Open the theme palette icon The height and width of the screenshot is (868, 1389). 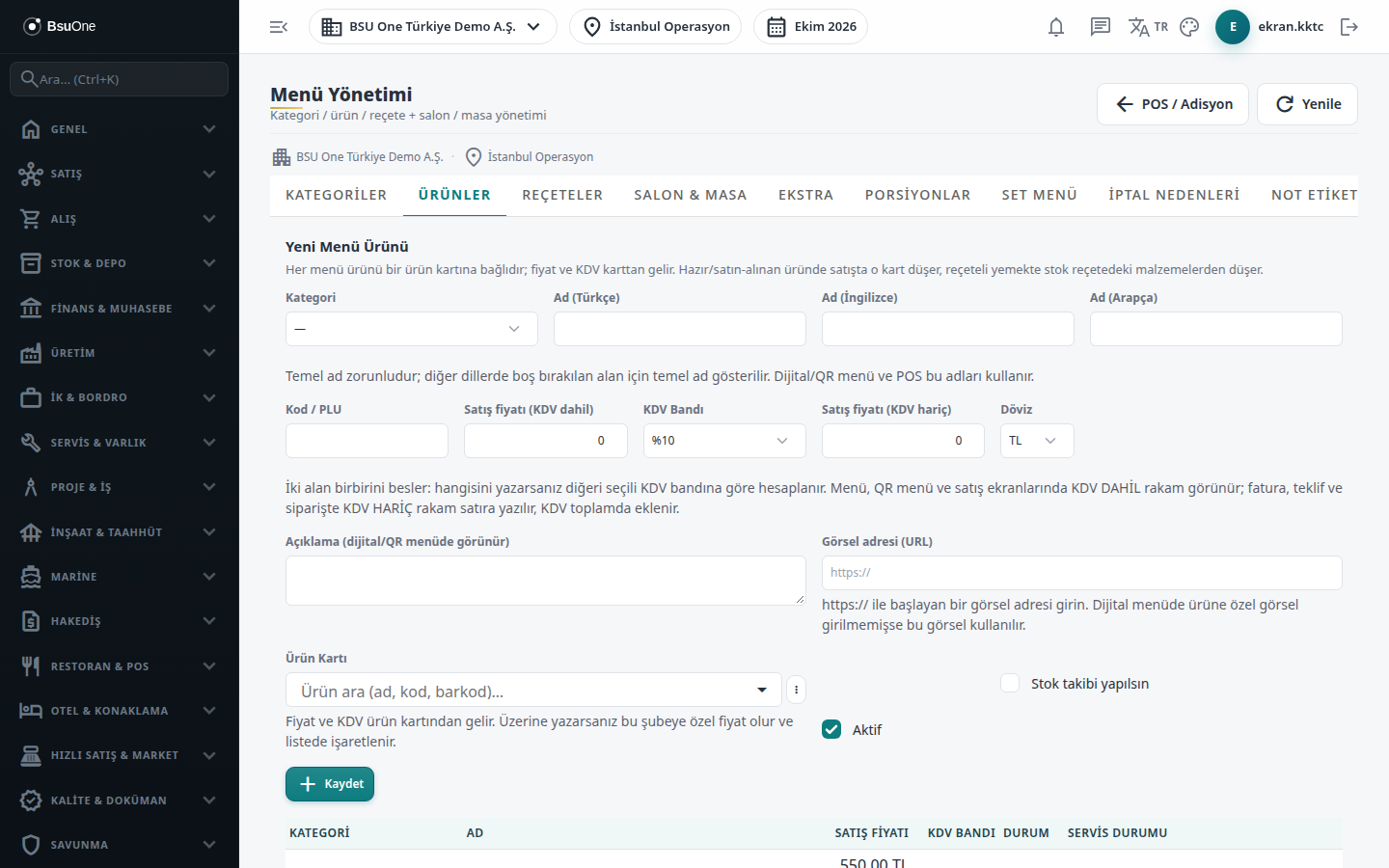click(1189, 27)
